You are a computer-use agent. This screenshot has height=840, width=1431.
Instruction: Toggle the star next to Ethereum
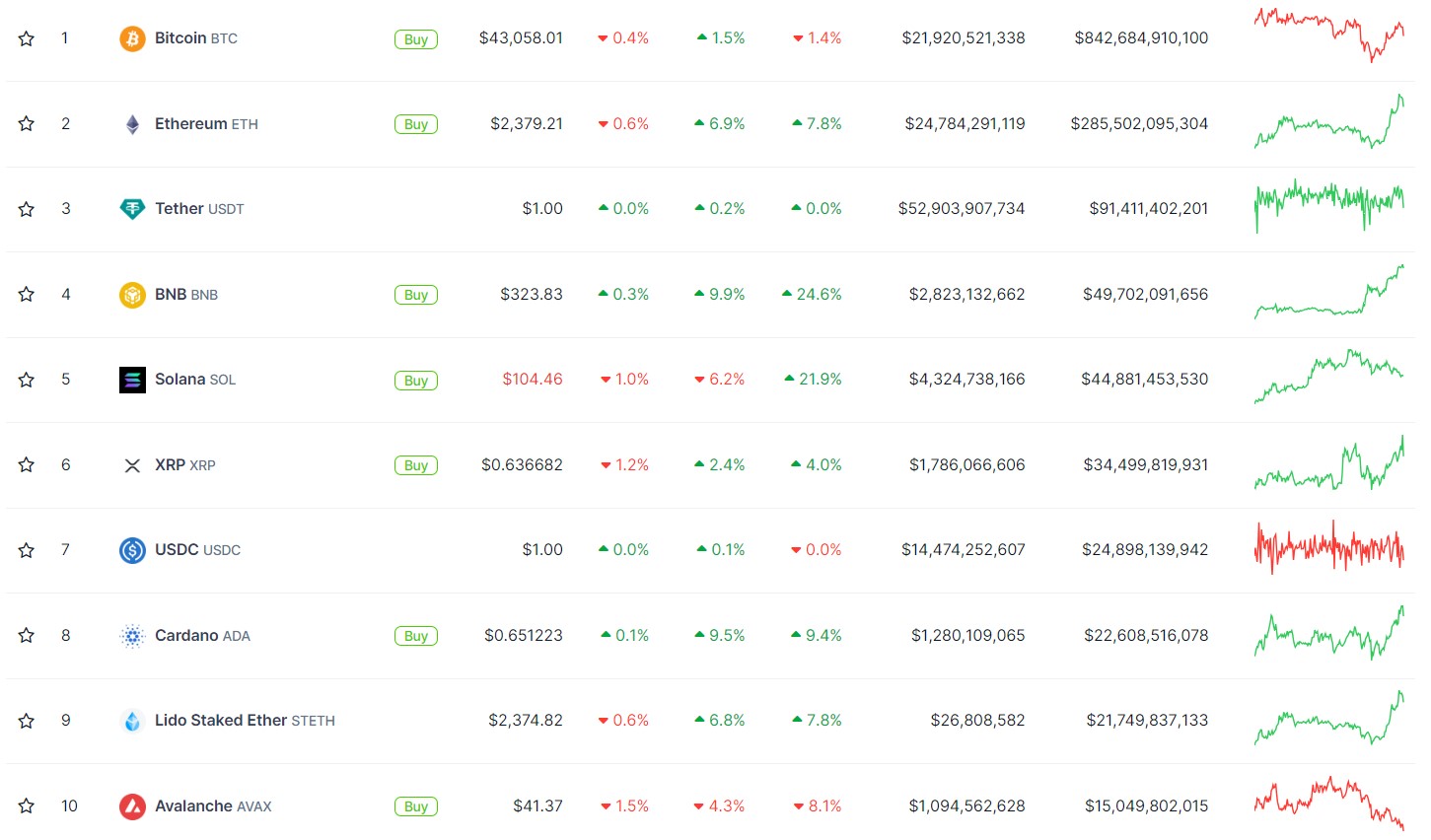point(27,123)
